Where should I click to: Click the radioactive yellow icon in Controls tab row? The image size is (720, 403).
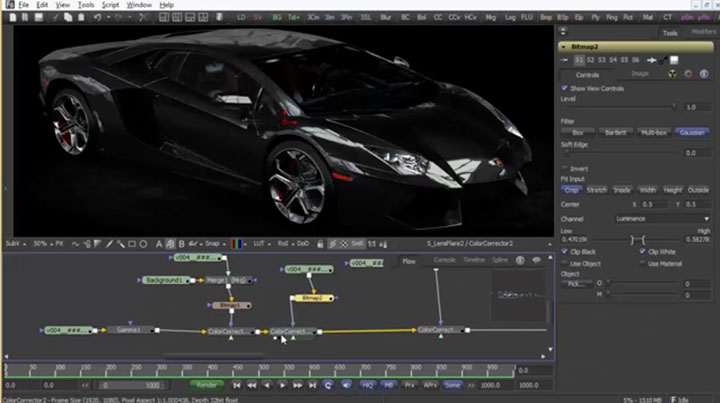tap(672, 74)
